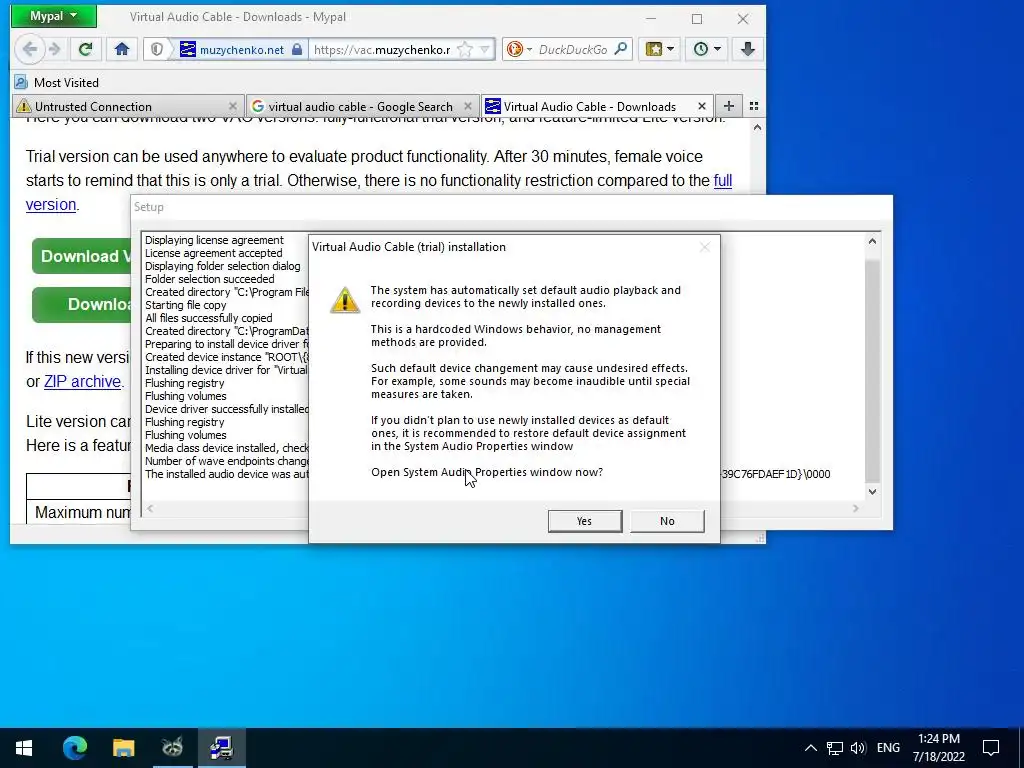Open the history clock toolbar icon
The width and height of the screenshot is (1024, 768).
point(701,49)
